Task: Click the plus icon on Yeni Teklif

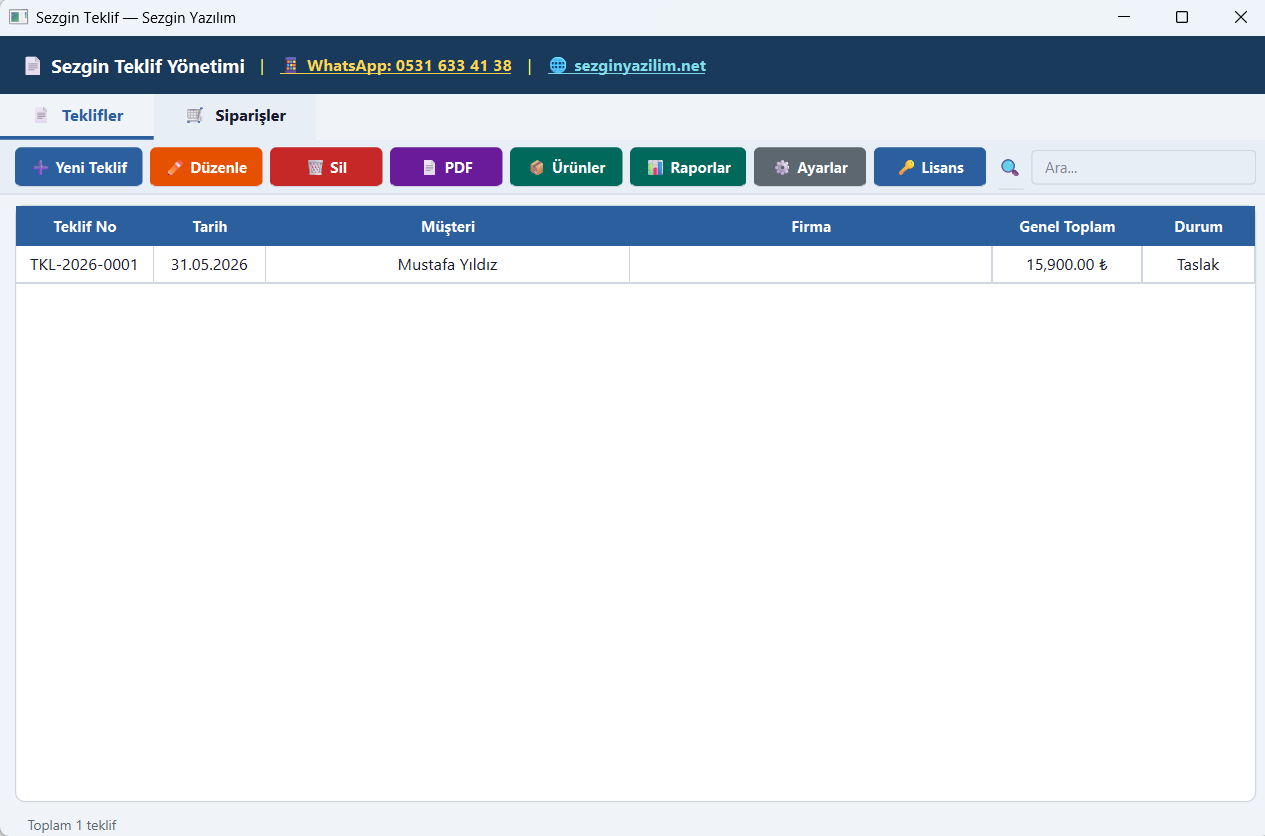Action: pos(40,168)
